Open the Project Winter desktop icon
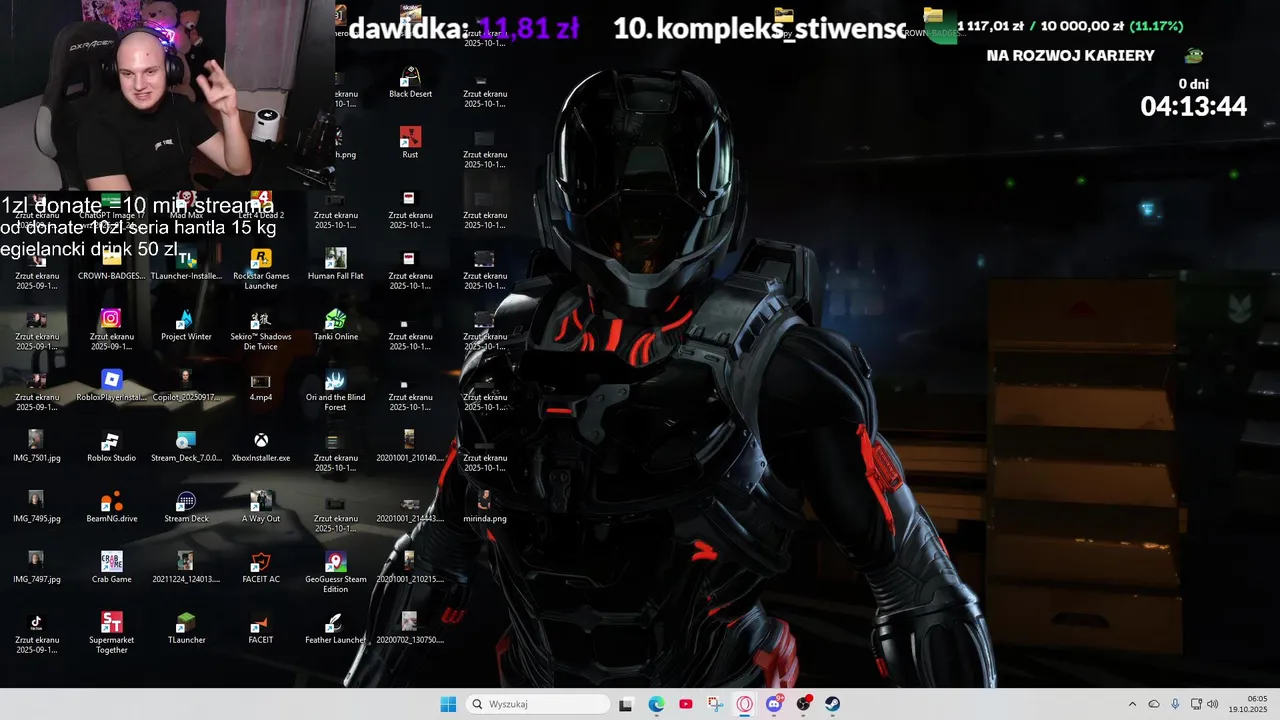Viewport: 1280px width, 720px height. 186,326
